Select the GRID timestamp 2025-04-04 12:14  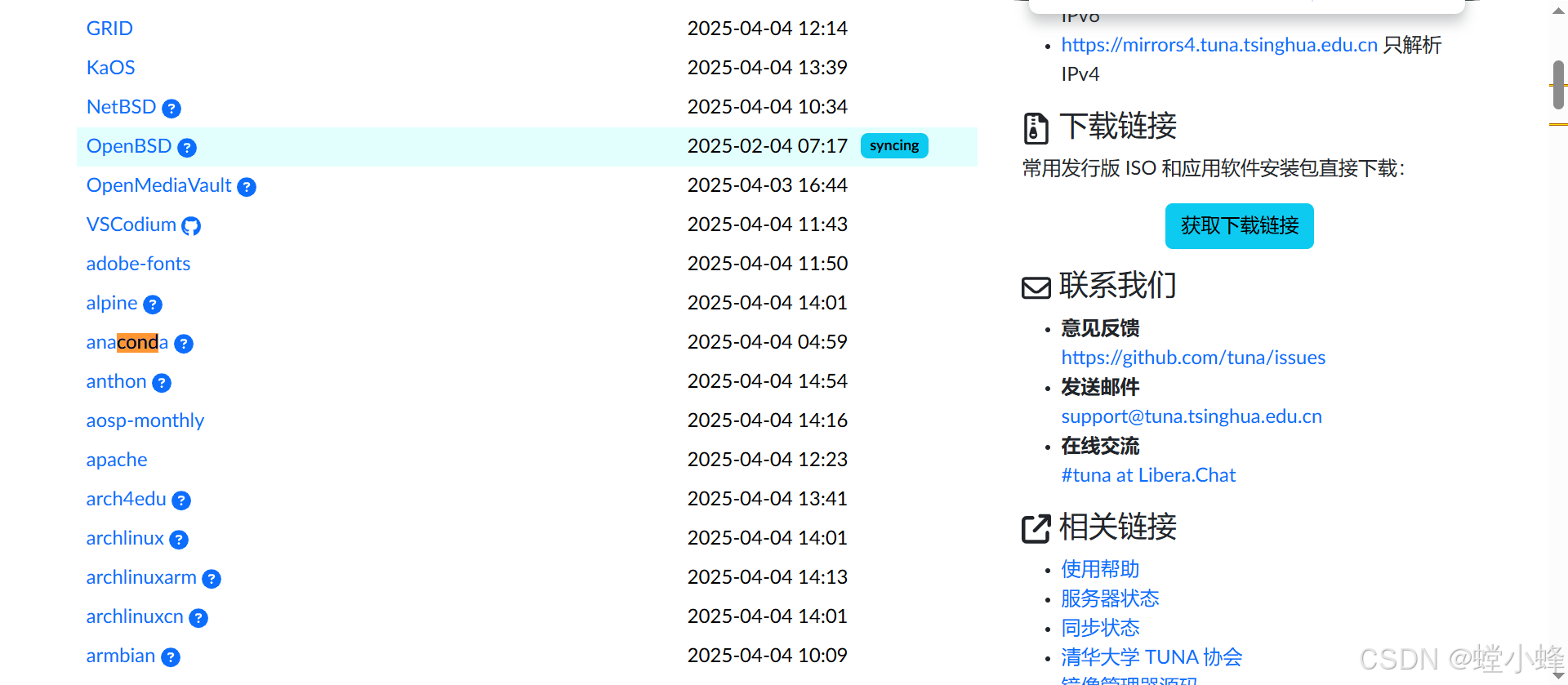coord(767,29)
